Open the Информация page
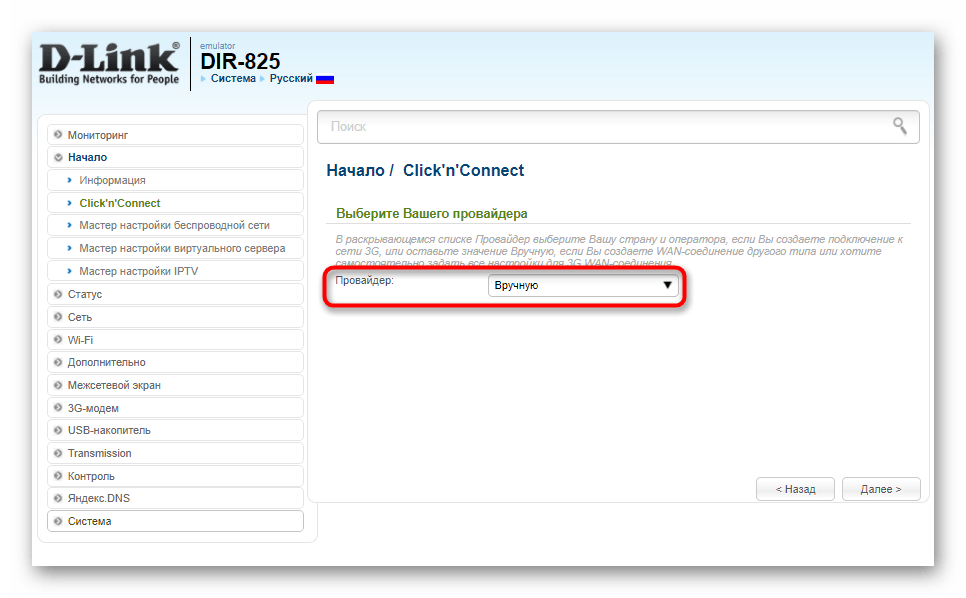The height and width of the screenshot is (598, 966). [x=112, y=180]
